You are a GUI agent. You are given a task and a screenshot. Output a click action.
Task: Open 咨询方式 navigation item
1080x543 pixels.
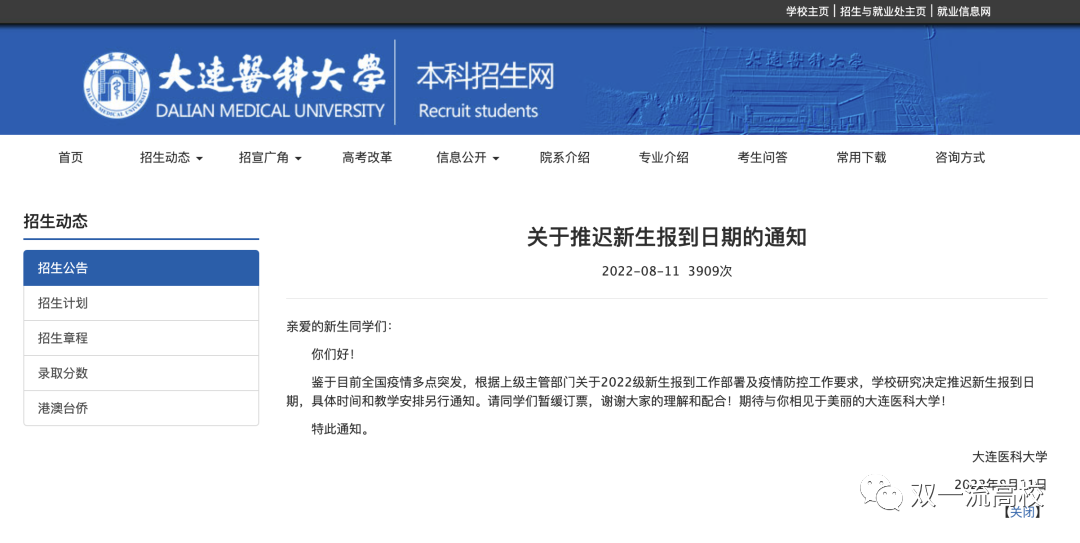959,158
